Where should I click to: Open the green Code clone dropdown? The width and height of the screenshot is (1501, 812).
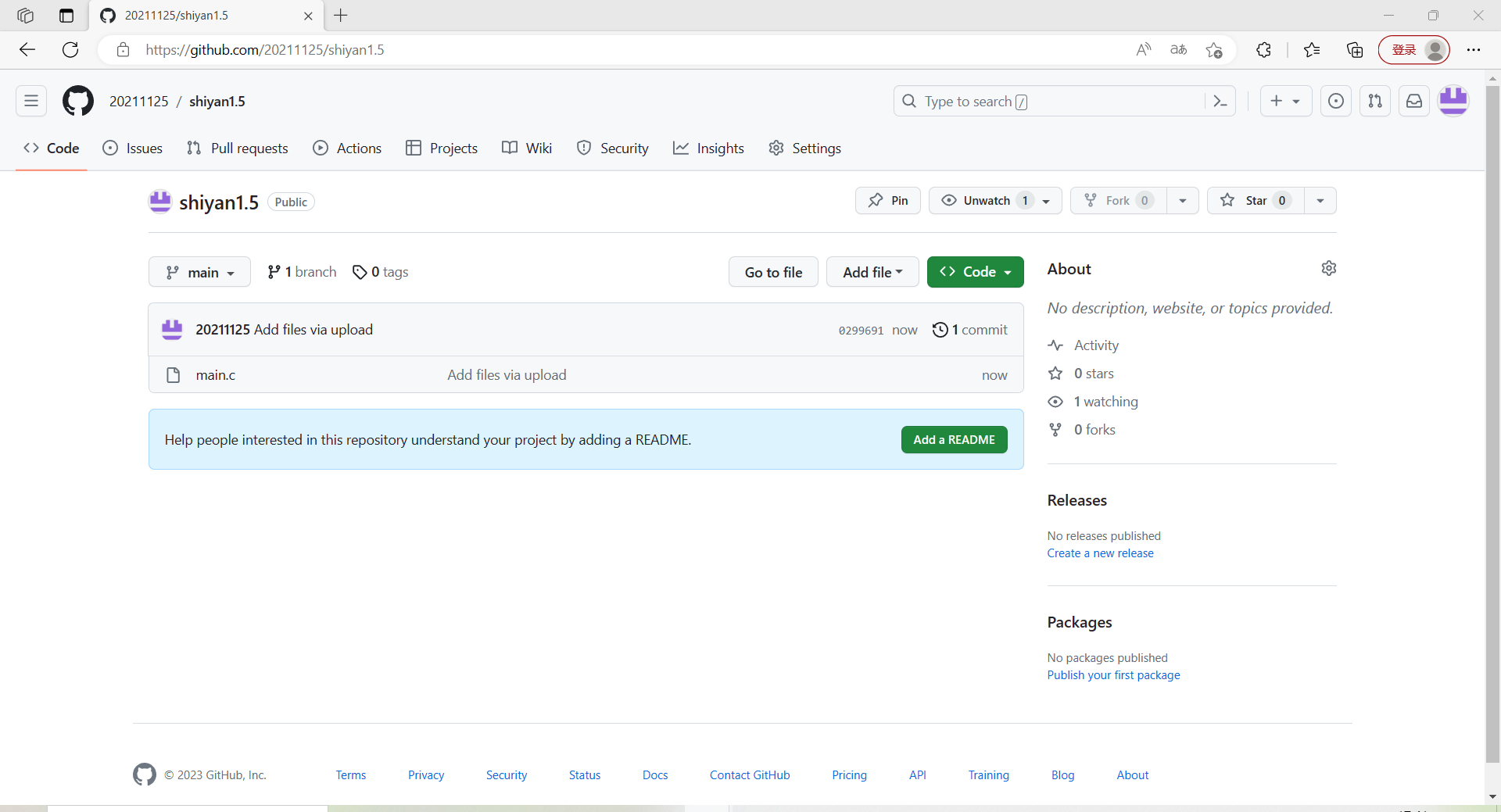(x=975, y=272)
